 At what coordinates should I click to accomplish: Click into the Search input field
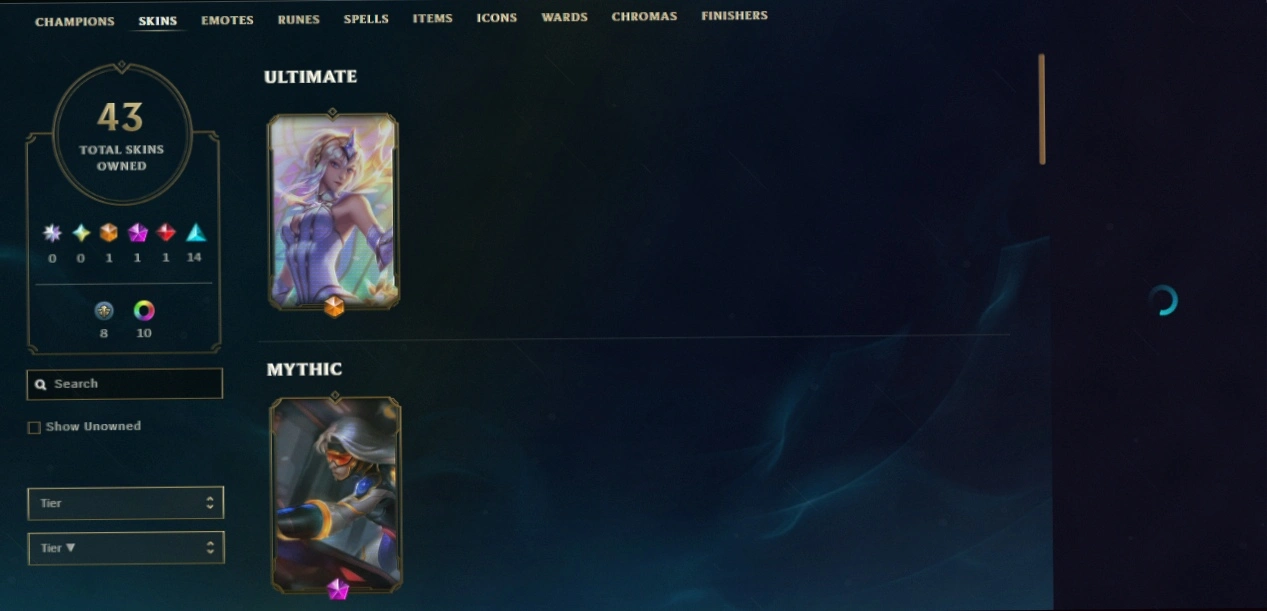pos(125,384)
